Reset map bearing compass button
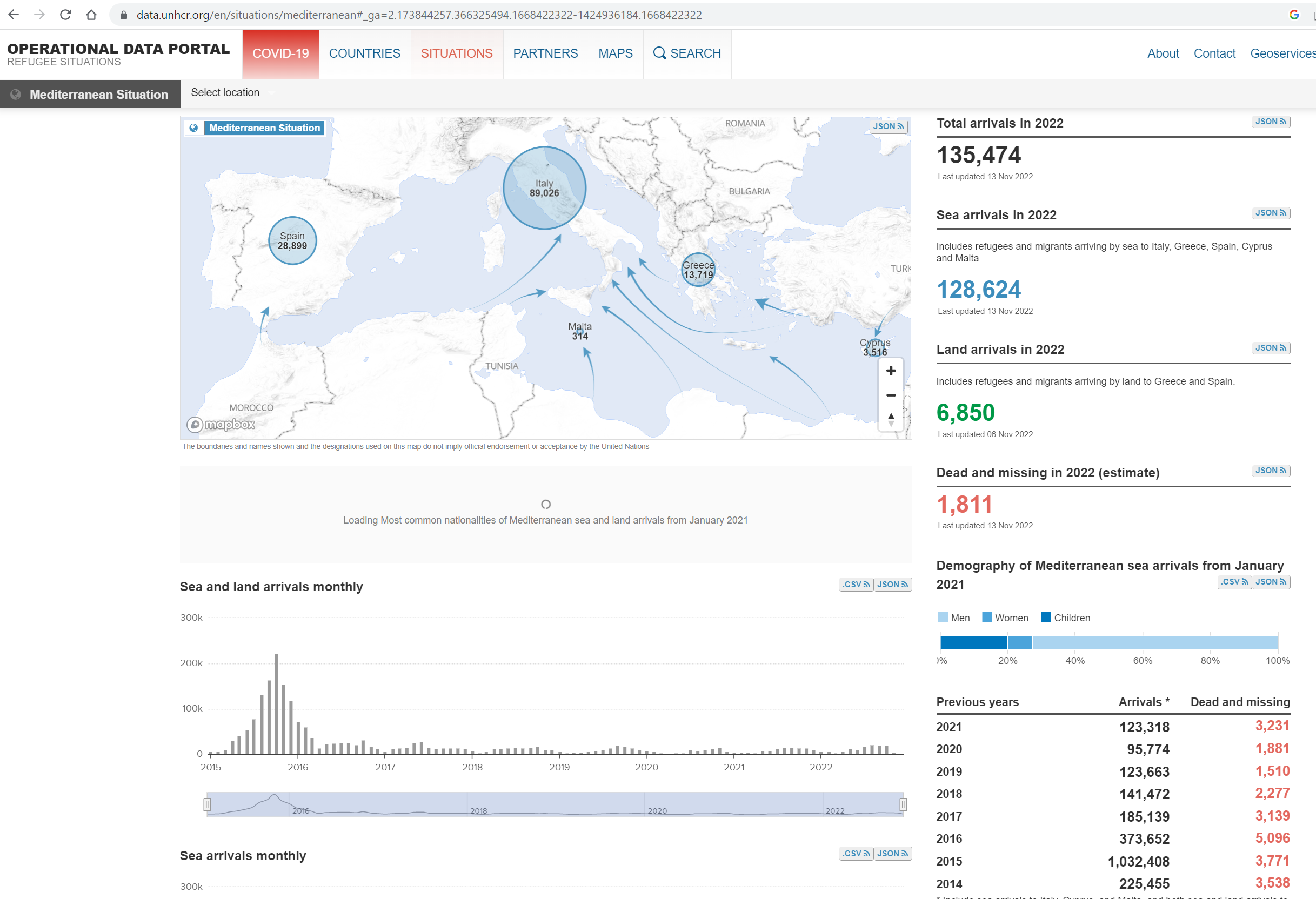1316x899 pixels. click(891, 419)
